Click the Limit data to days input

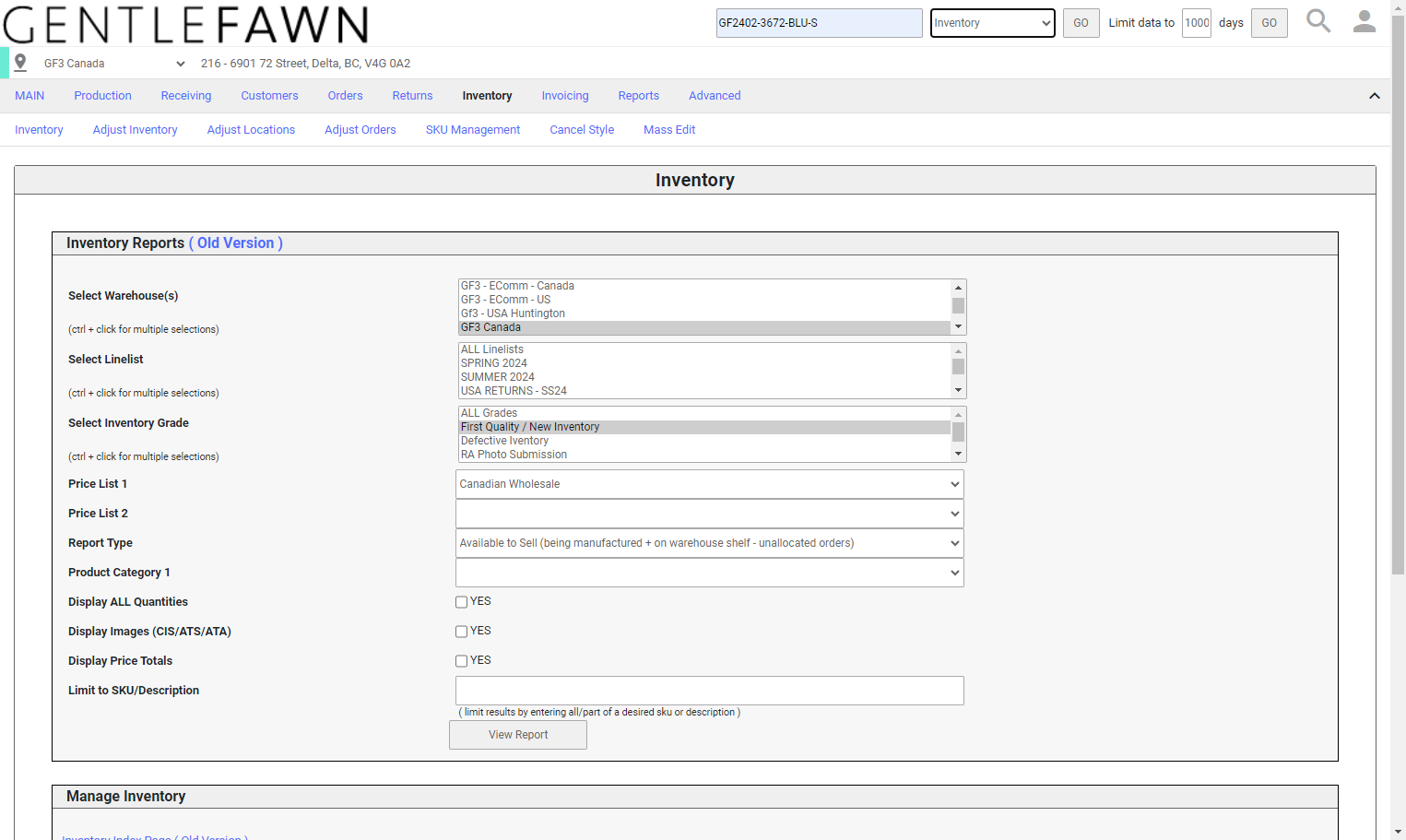tap(1197, 23)
